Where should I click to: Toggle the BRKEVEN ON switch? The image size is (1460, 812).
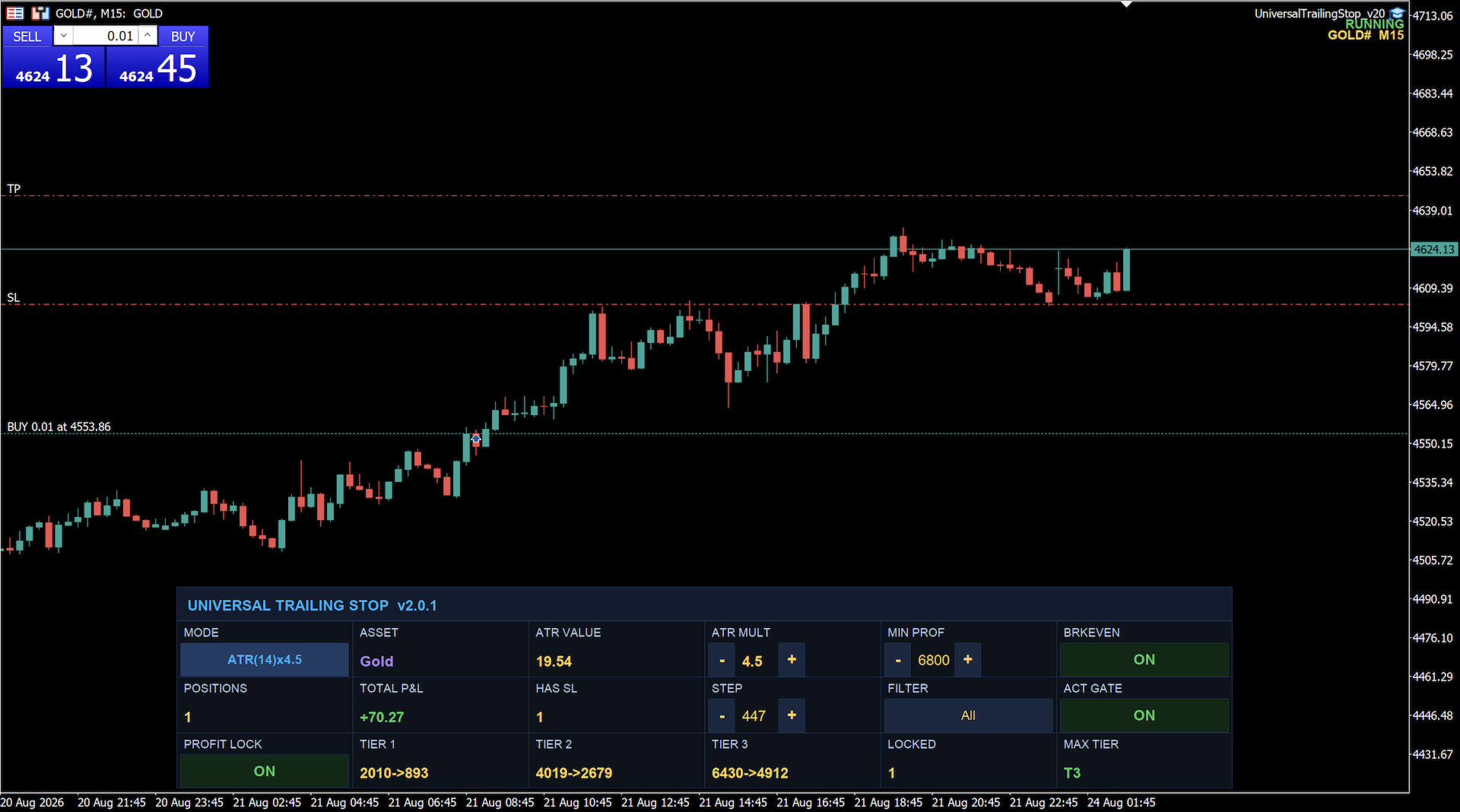pyautogui.click(x=1144, y=660)
